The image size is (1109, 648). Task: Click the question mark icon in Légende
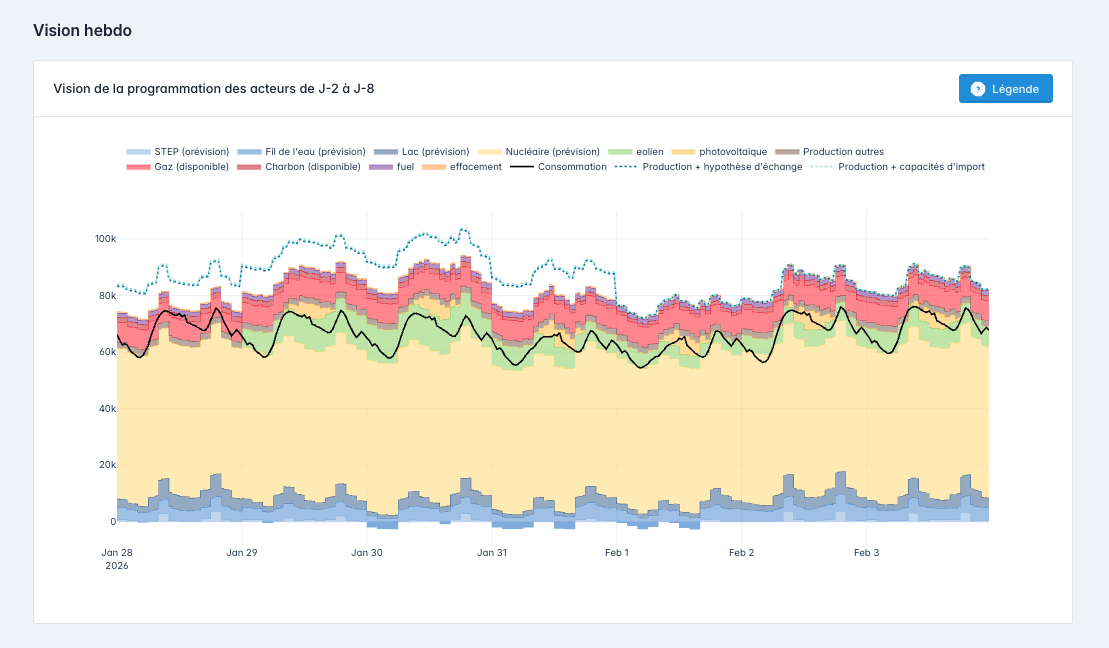[x=978, y=89]
